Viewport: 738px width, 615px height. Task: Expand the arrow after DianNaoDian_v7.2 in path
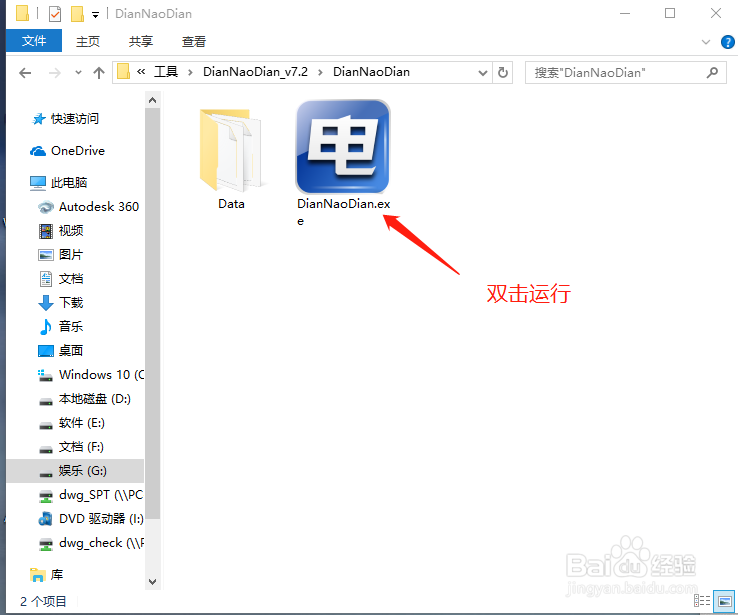pyautogui.click(x=320, y=72)
